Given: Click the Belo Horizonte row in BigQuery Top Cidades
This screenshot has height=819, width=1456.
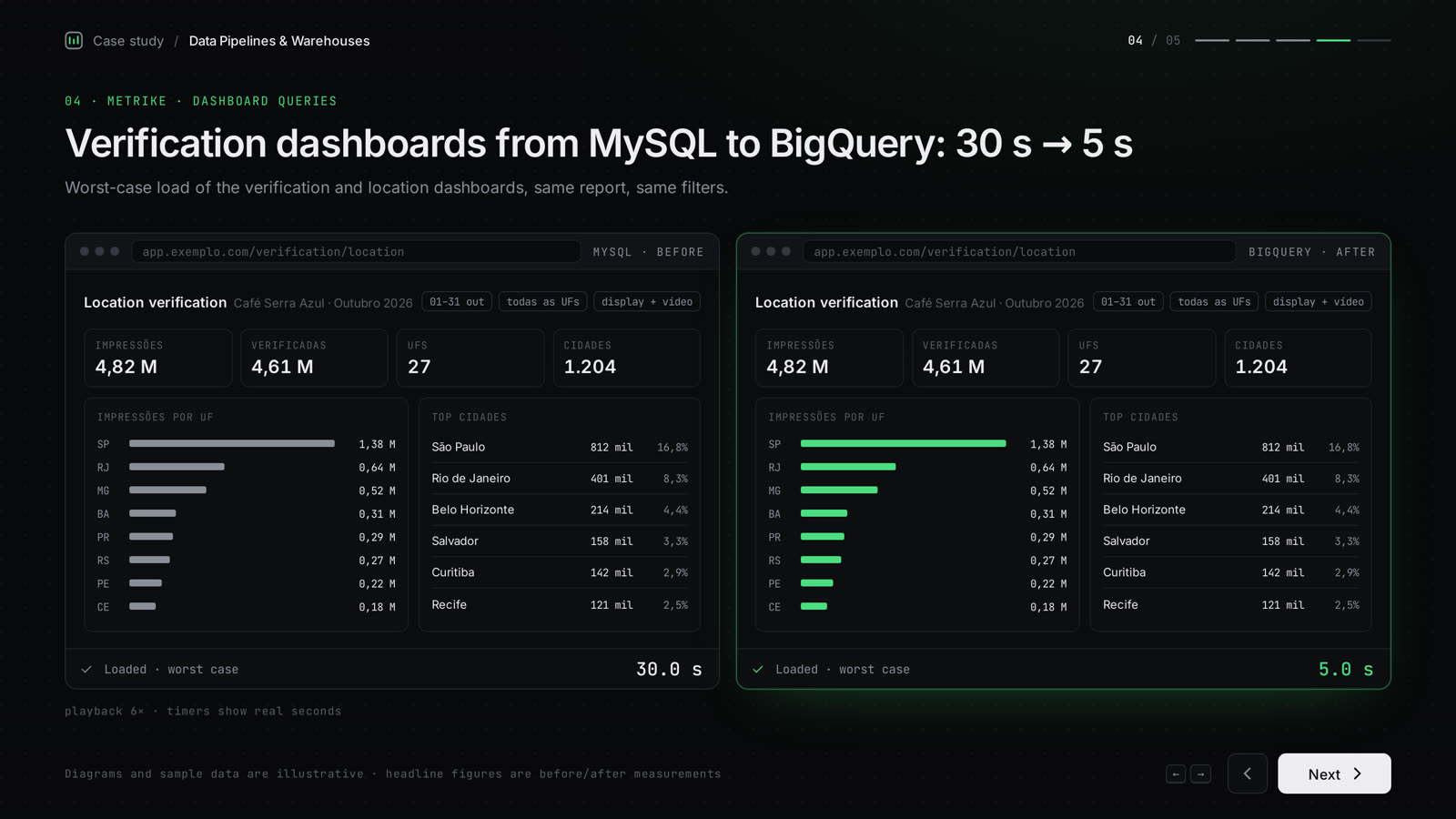Looking at the screenshot, I should [1231, 510].
